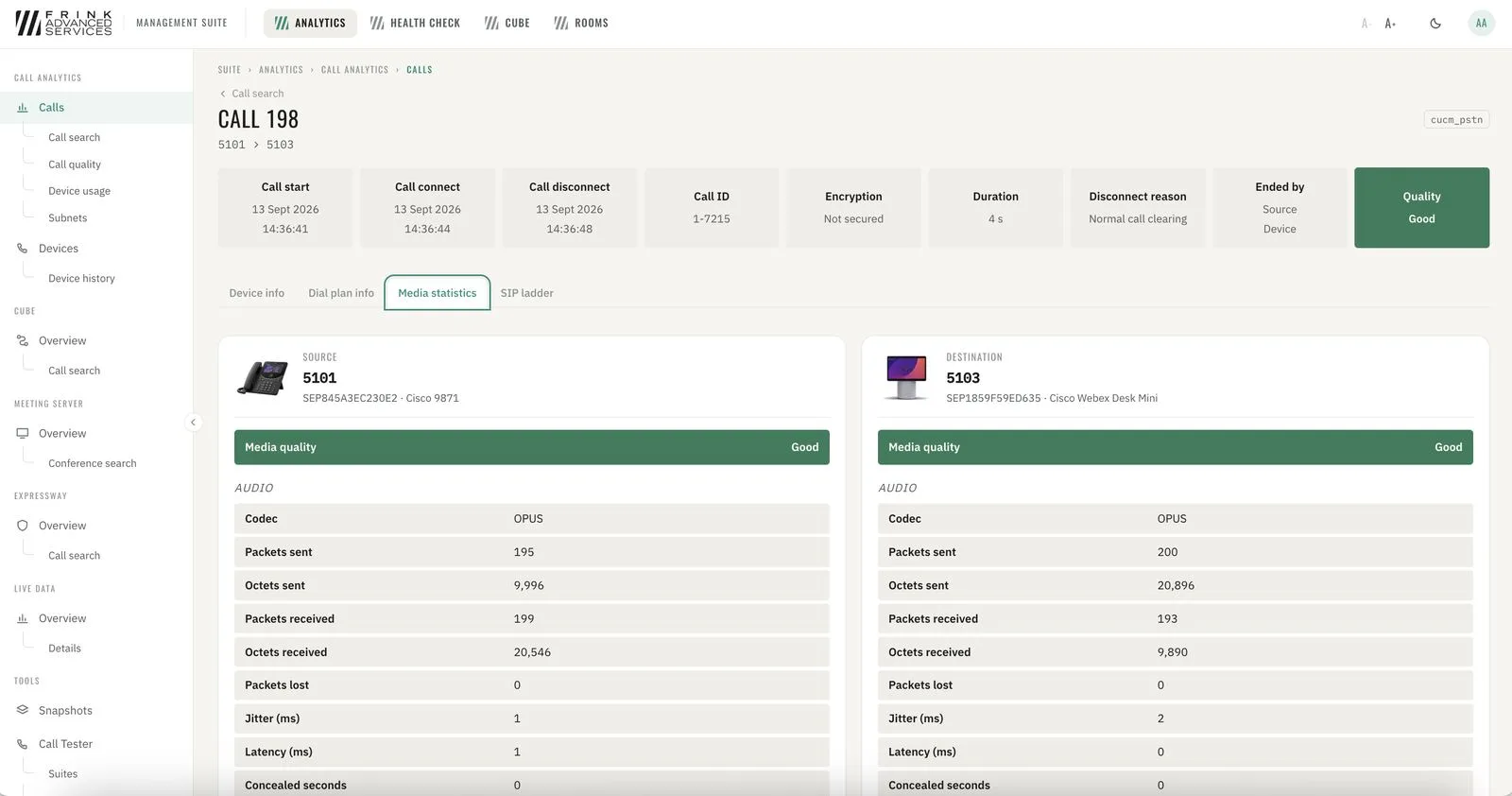The width and height of the screenshot is (1512, 796).
Task: Click the Calls bar chart icon in the sidebar
Action: tap(23, 108)
